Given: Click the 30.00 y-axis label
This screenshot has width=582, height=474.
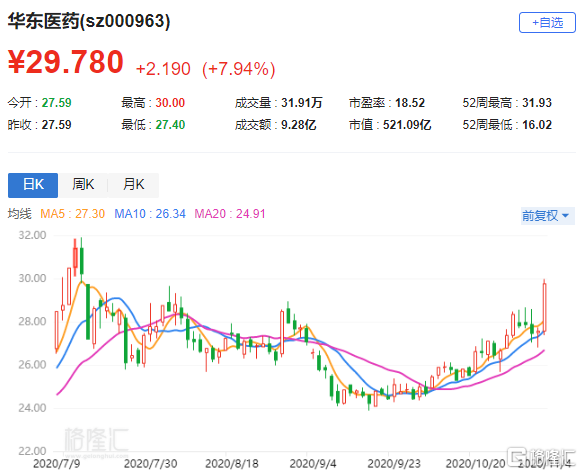Looking at the screenshot, I should 32,278.
